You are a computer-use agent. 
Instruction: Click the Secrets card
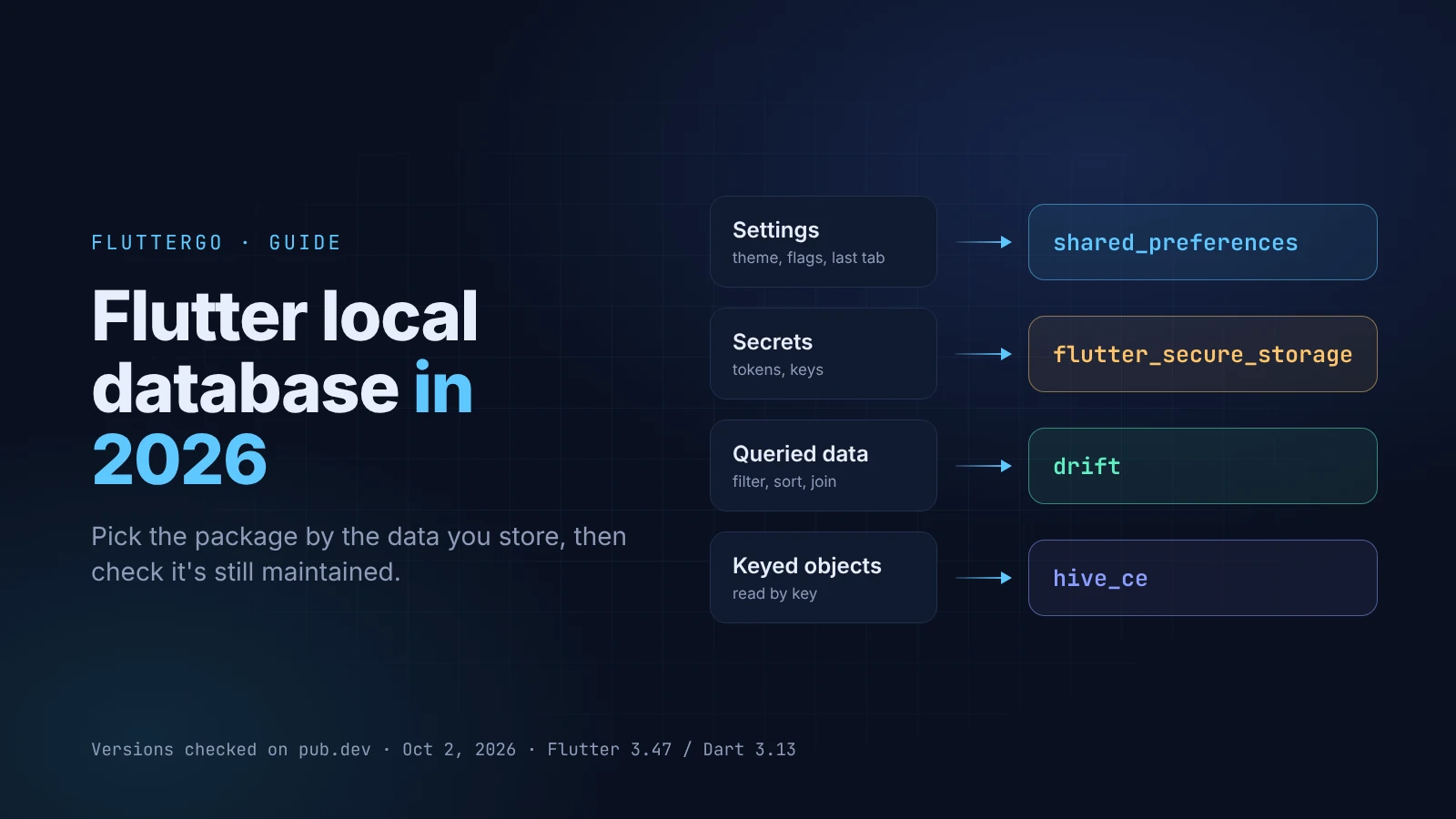coord(823,354)
